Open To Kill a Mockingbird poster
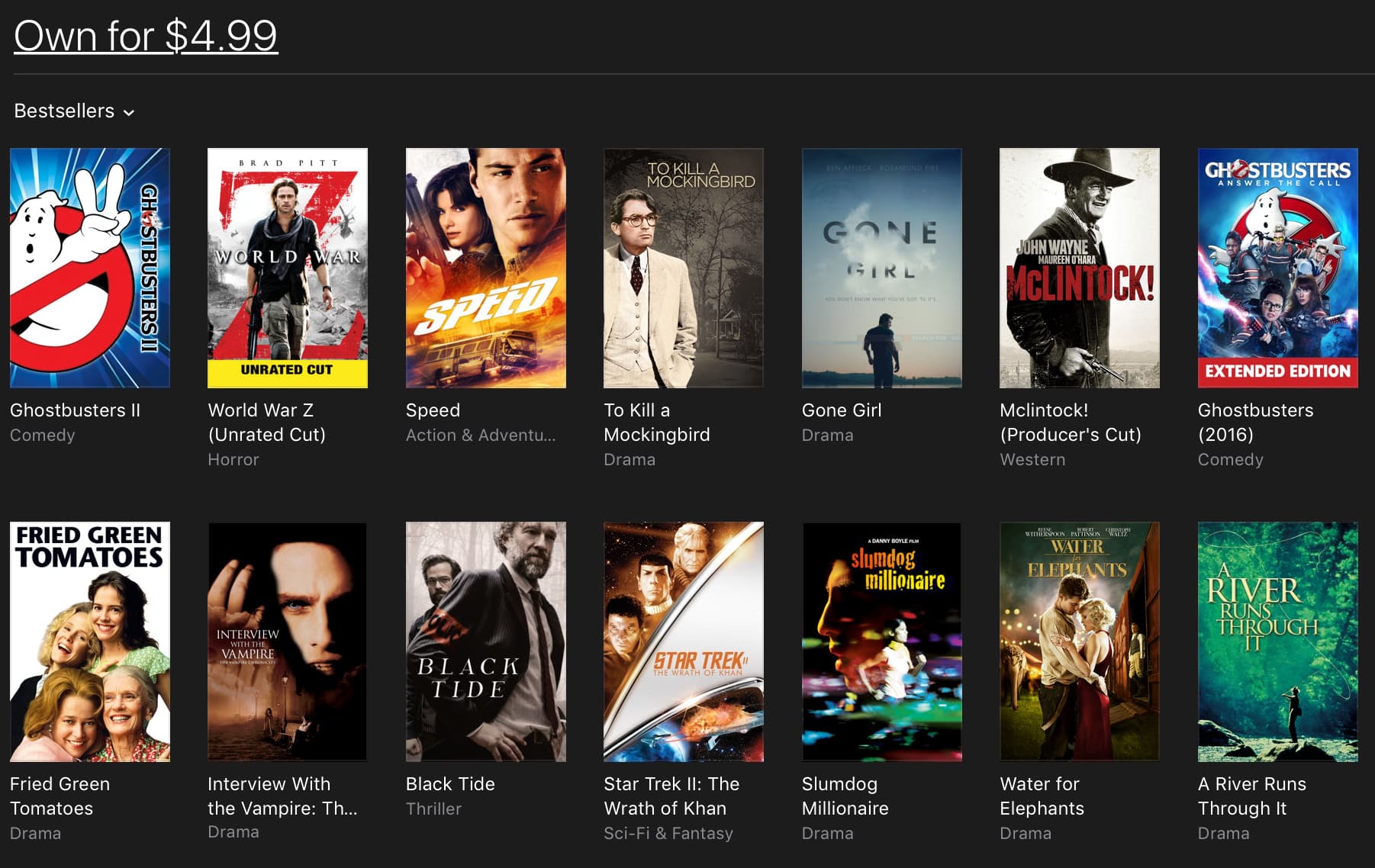 (684, 268)
